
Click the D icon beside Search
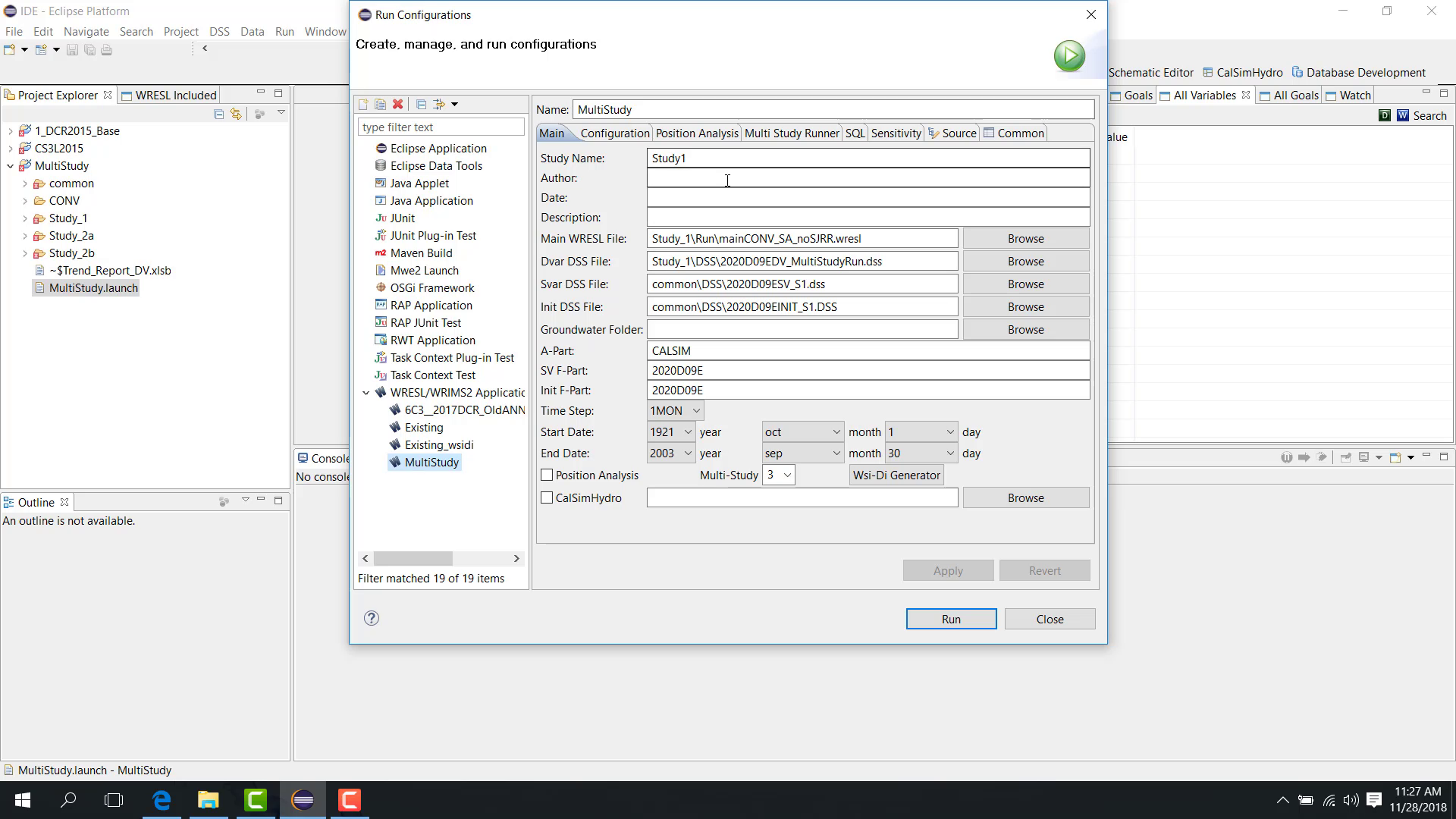[x=1385, y=115]
